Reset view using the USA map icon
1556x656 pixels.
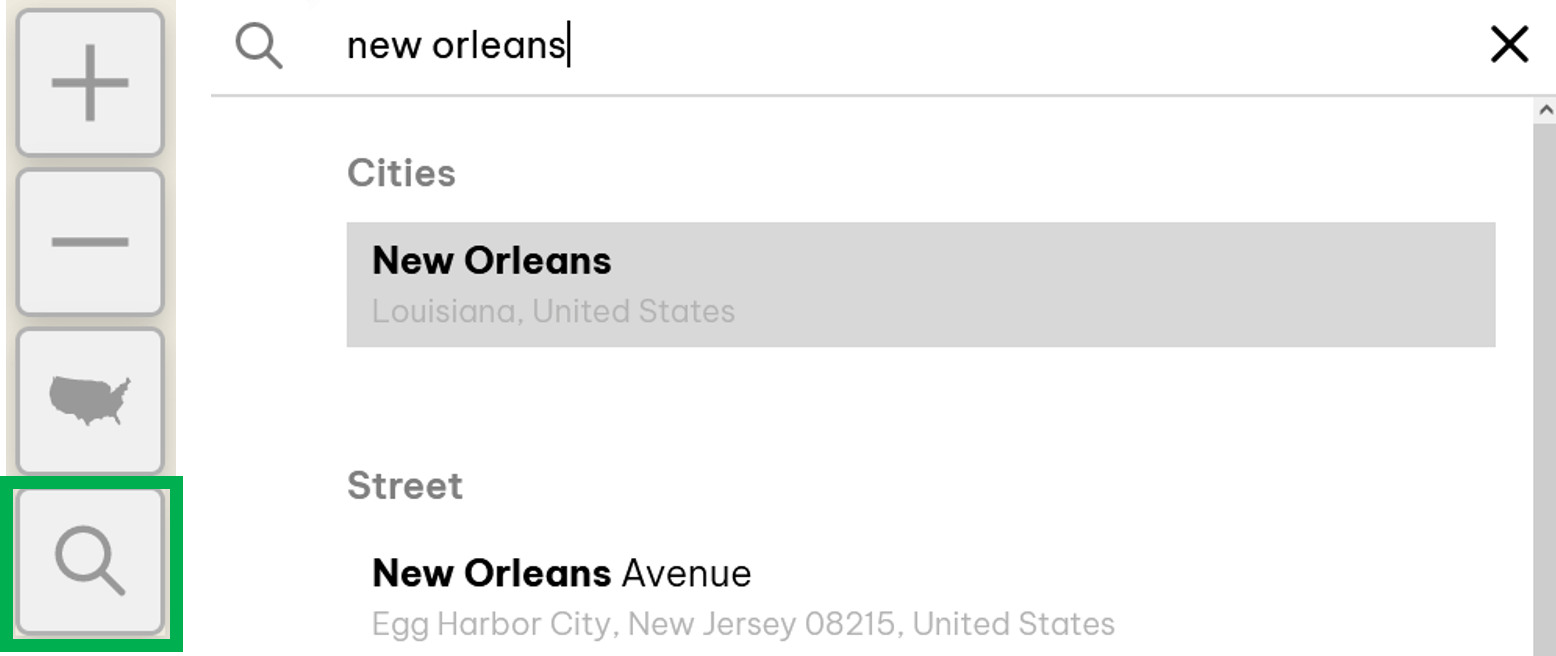(x=90, y=400)
